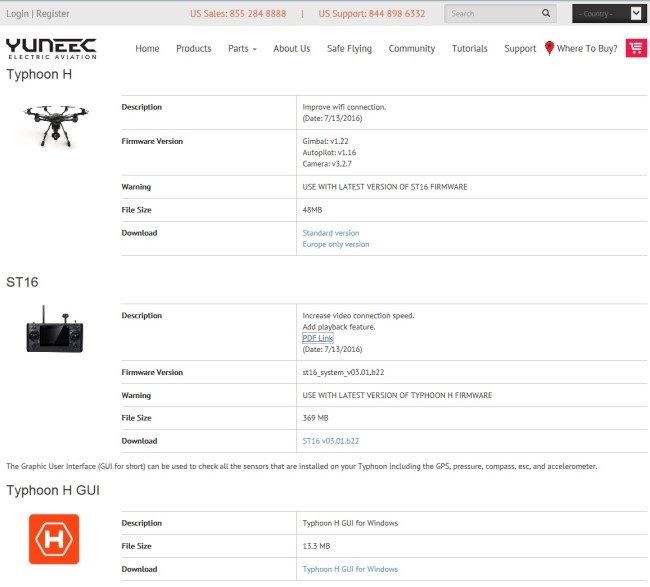Open the Register link
Viewport: 650px width, 587px height.
53,14
